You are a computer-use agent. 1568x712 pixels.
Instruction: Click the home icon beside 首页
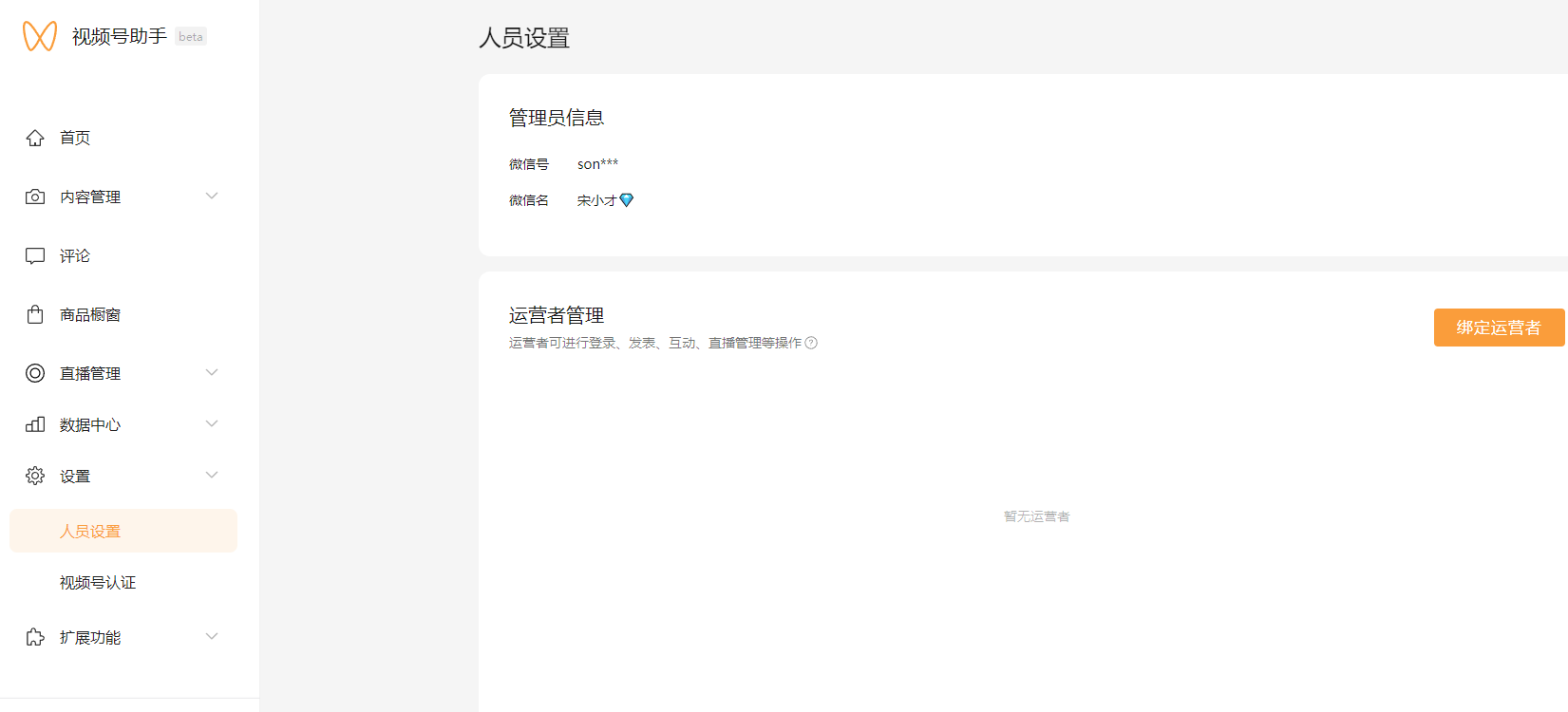[x=35, y=138]
